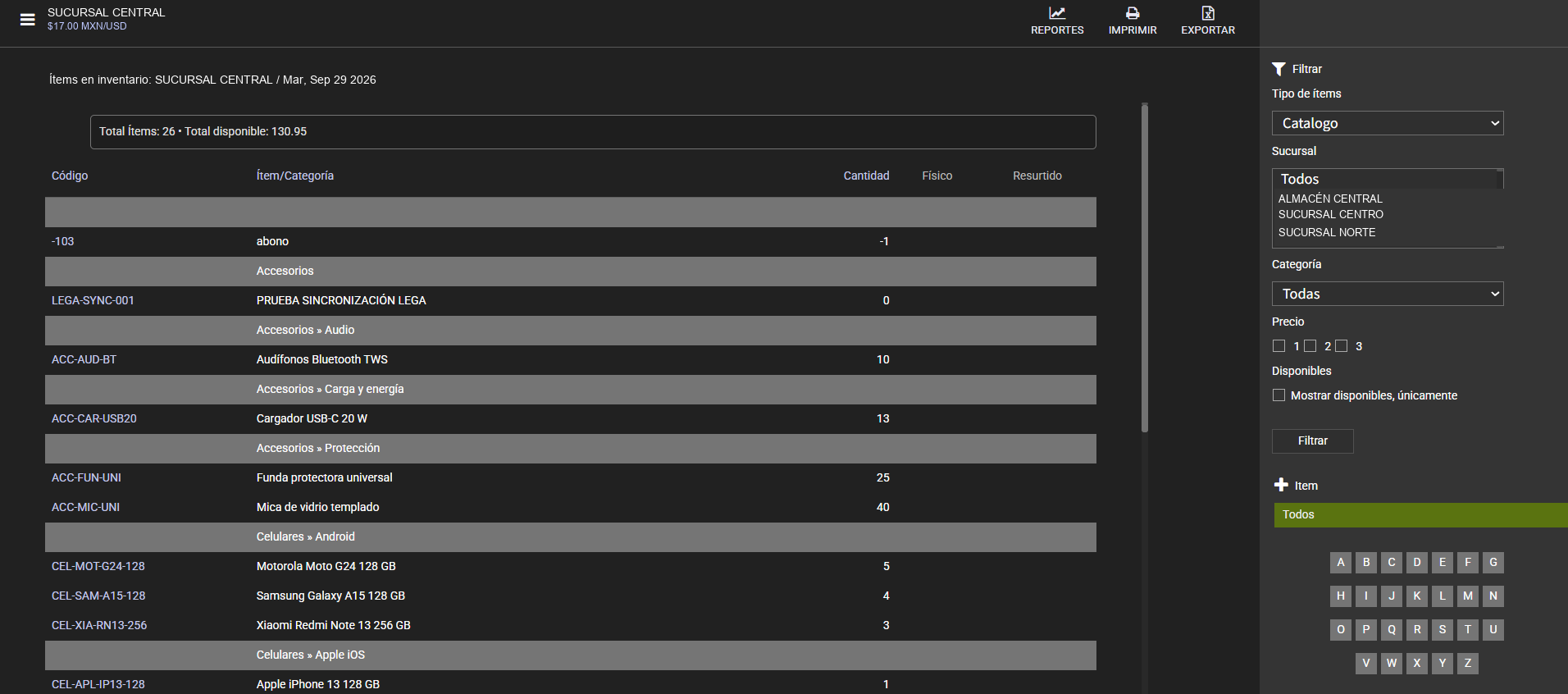This screenshot has height=694, width=1568.
Task: Open the hamburger menu icon
Action: click(28, 20)
